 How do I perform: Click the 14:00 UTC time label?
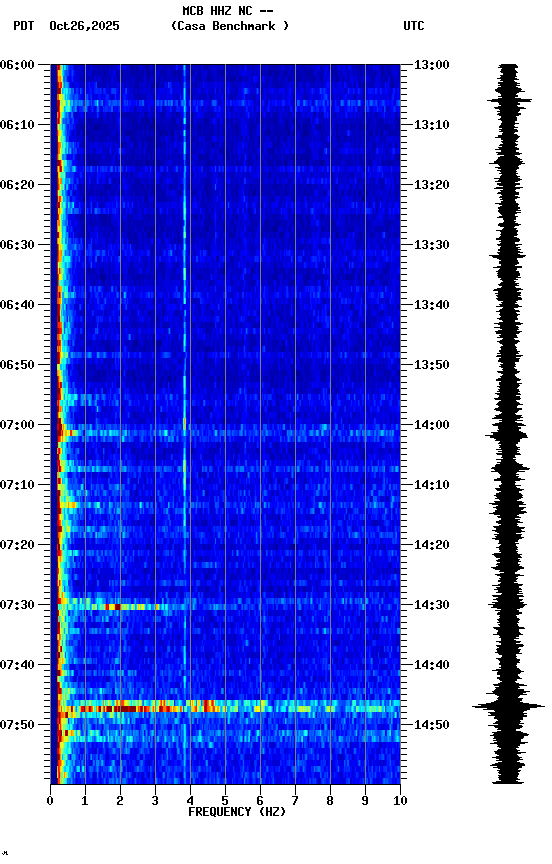point(432,425)
